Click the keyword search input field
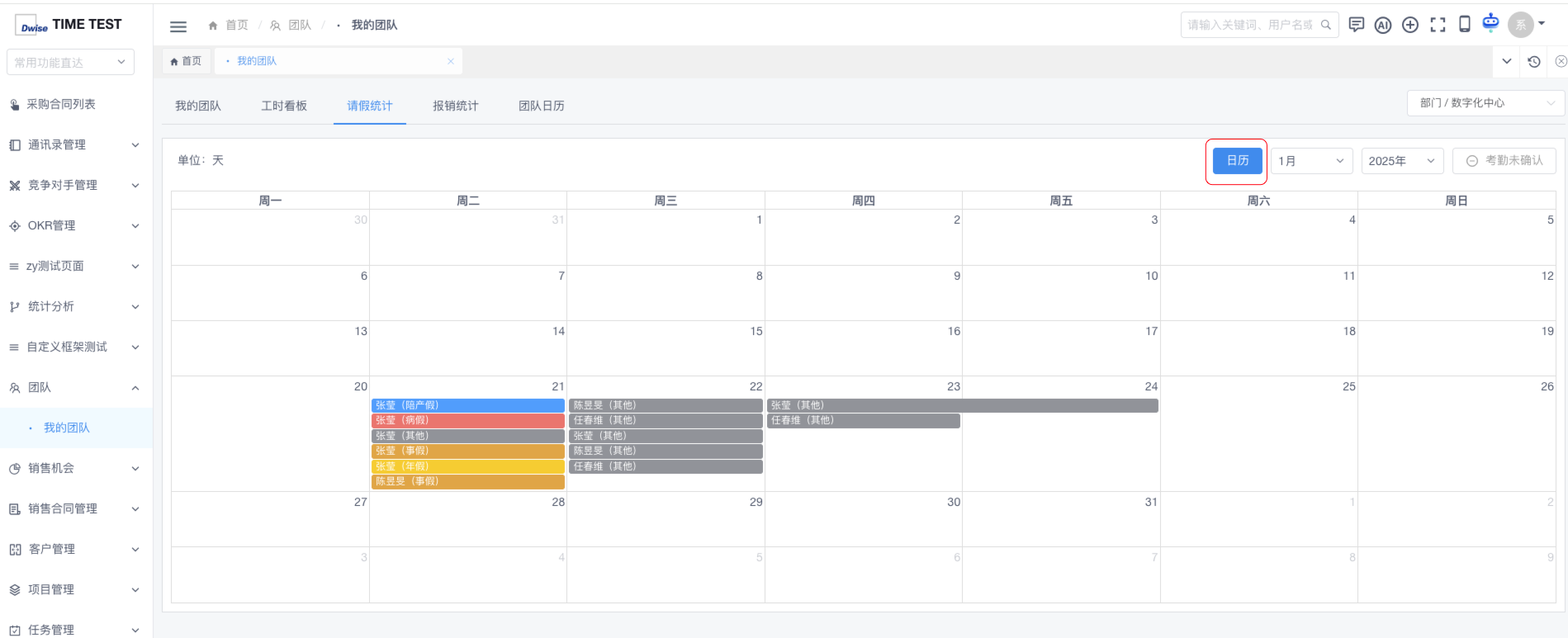 pyautogui.click(x=1250, y=26)
